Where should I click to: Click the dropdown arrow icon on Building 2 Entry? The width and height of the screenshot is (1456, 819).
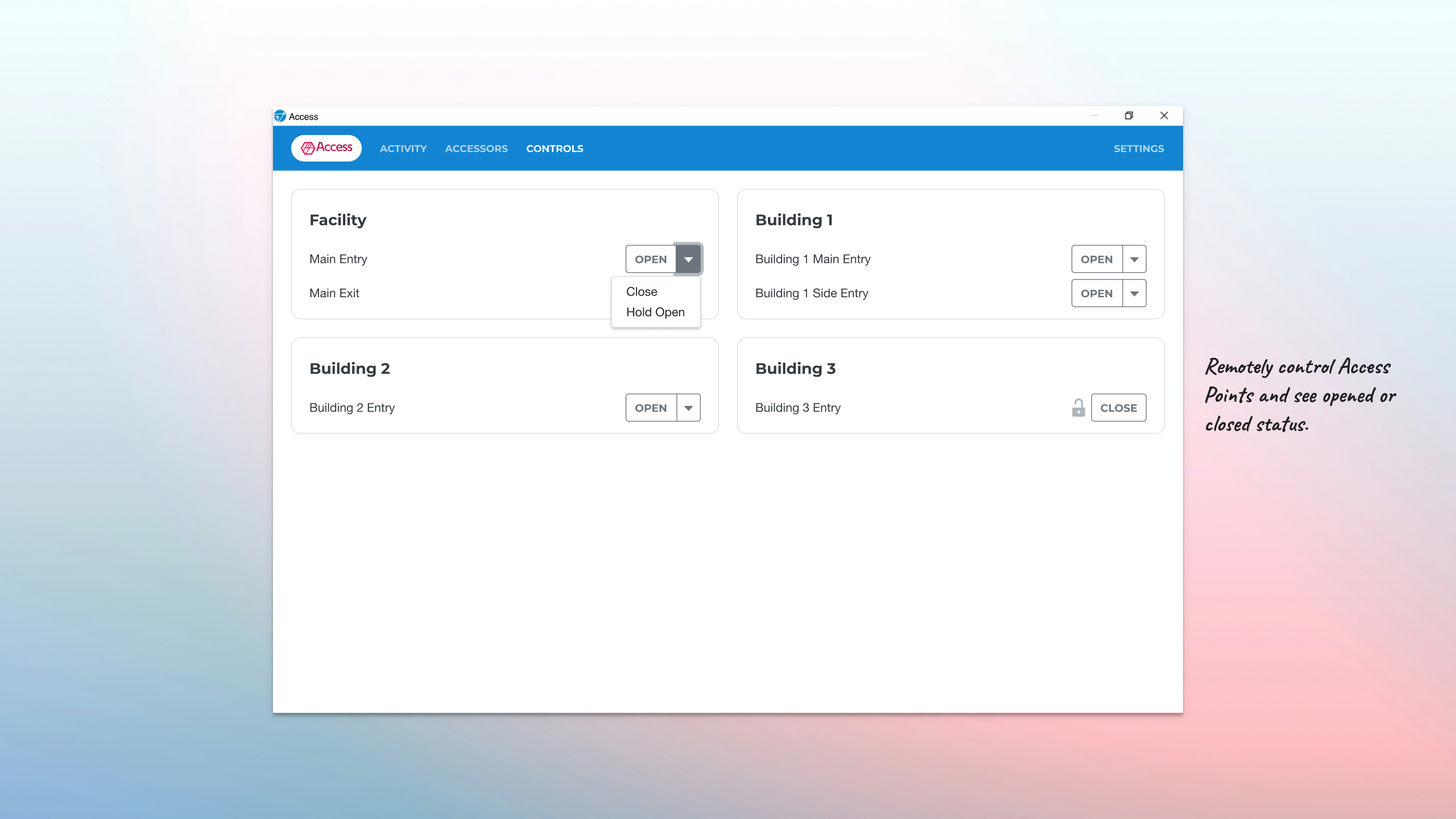point(689,407)
